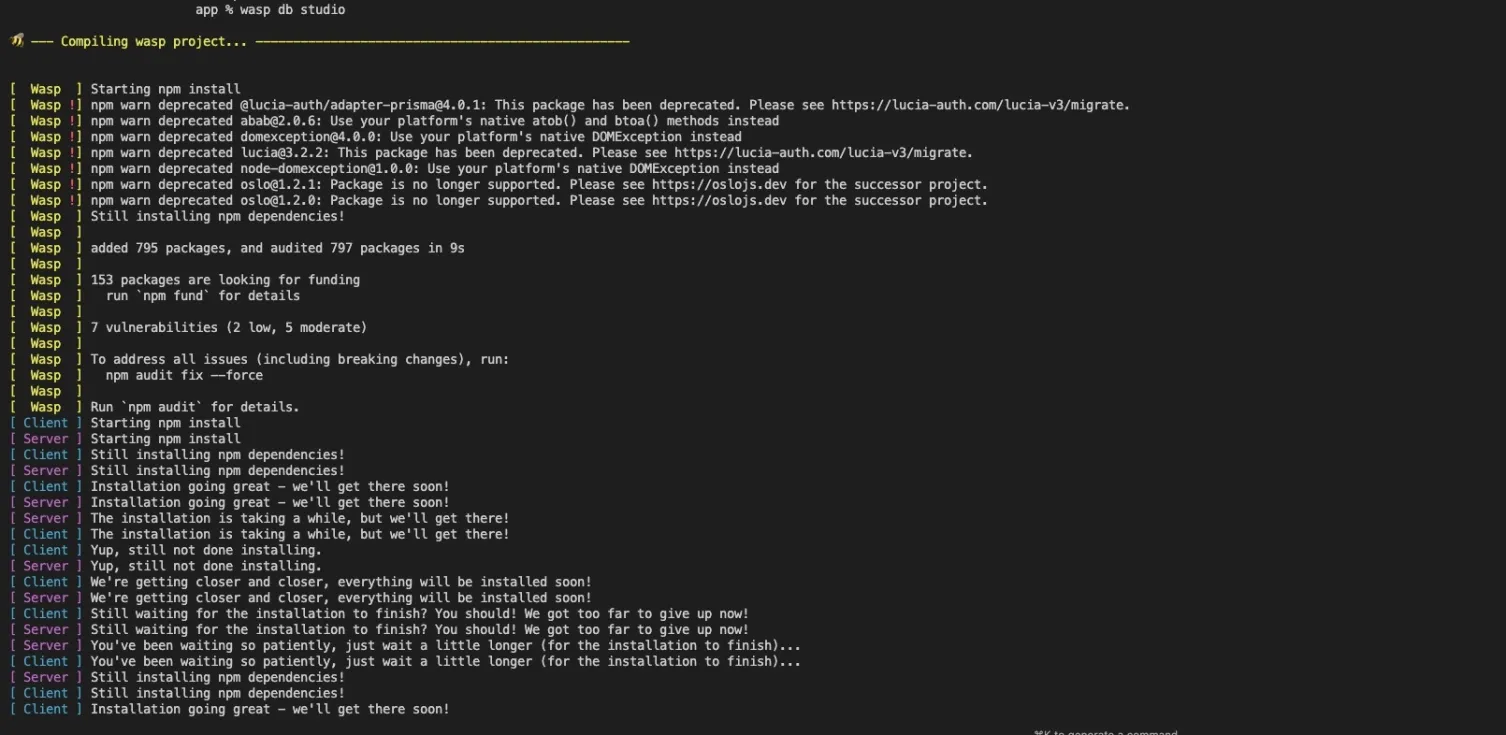Click the node-domexception@1.0.0 warning line
Image resolution: width=1506 pixels, height=735 pixels.
435,169
